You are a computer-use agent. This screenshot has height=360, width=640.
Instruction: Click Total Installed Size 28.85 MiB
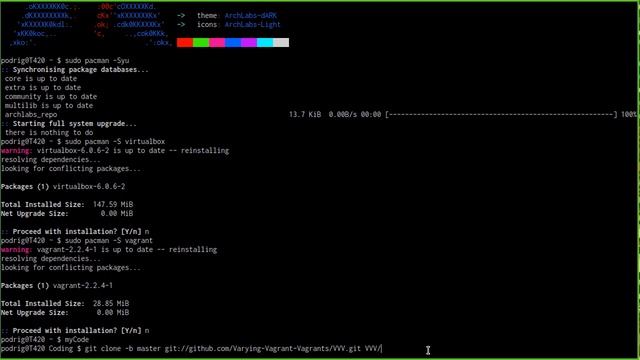click(65, 303)
